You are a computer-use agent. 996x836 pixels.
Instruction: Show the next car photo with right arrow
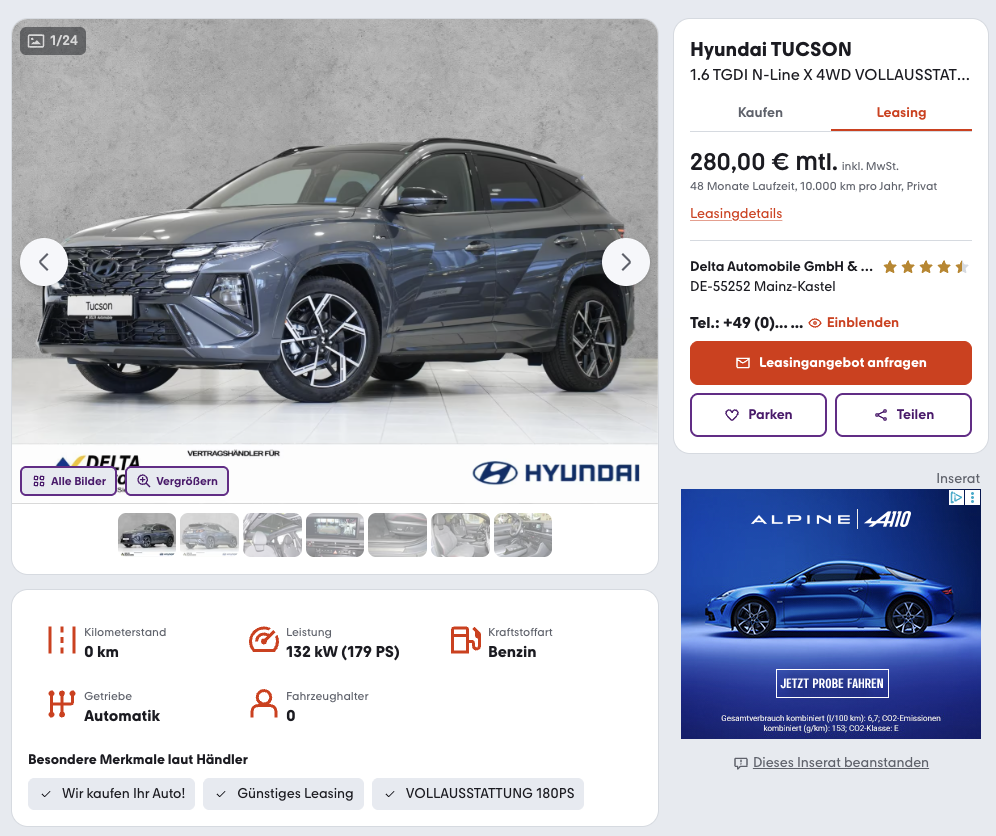[x=626, y=262]
